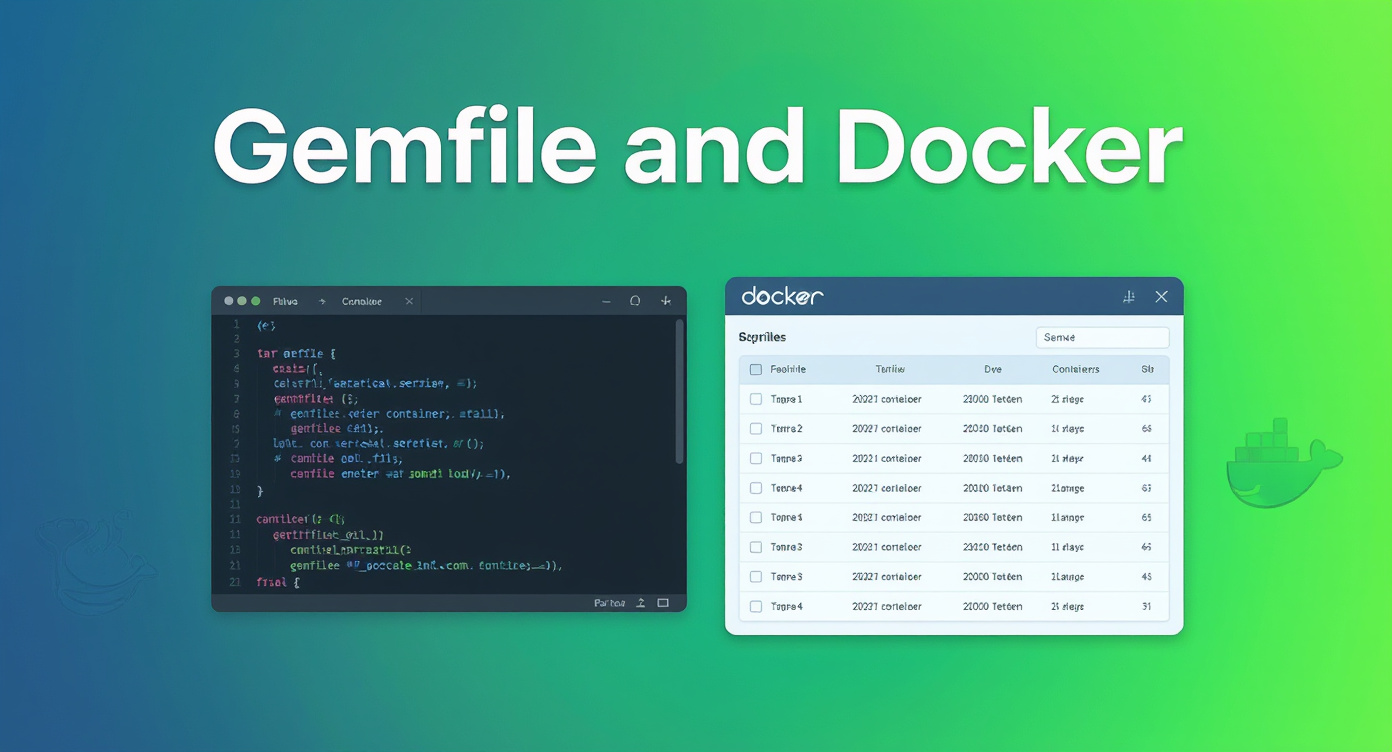
Task: Click the upload arrow icon in editor status bar
Action: 641,603
